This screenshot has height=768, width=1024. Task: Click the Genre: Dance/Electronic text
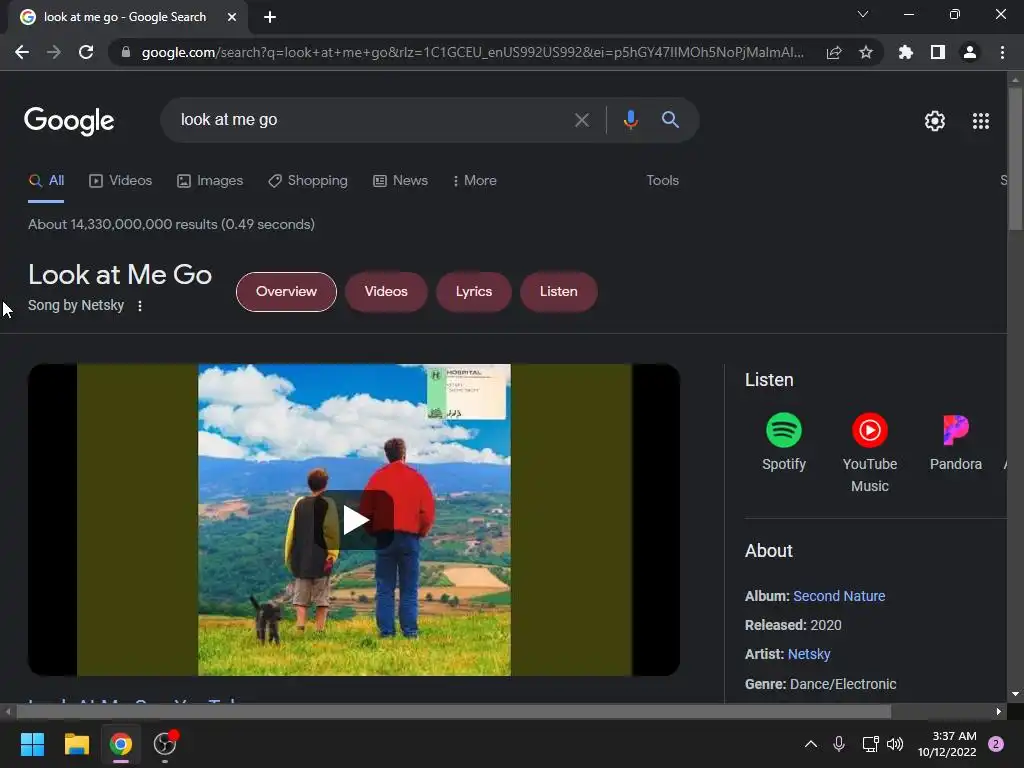click(x=820, y=684)
